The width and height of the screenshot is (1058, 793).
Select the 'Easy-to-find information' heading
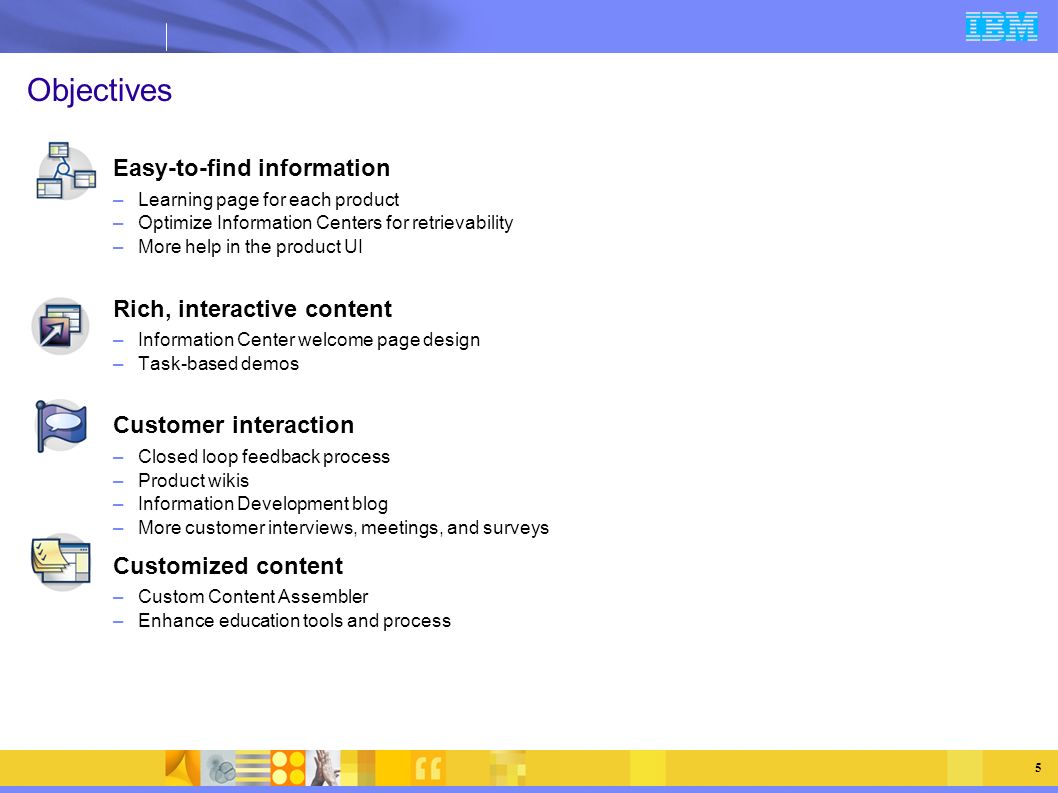[252, 168]
